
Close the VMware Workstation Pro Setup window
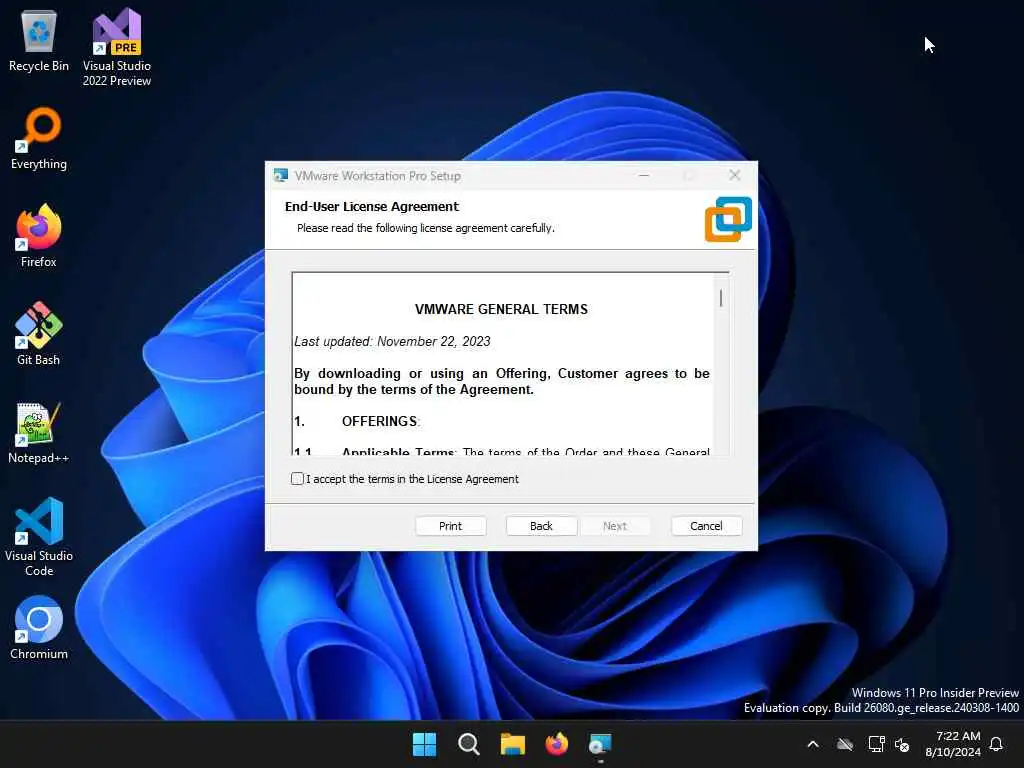coord(735,175)
